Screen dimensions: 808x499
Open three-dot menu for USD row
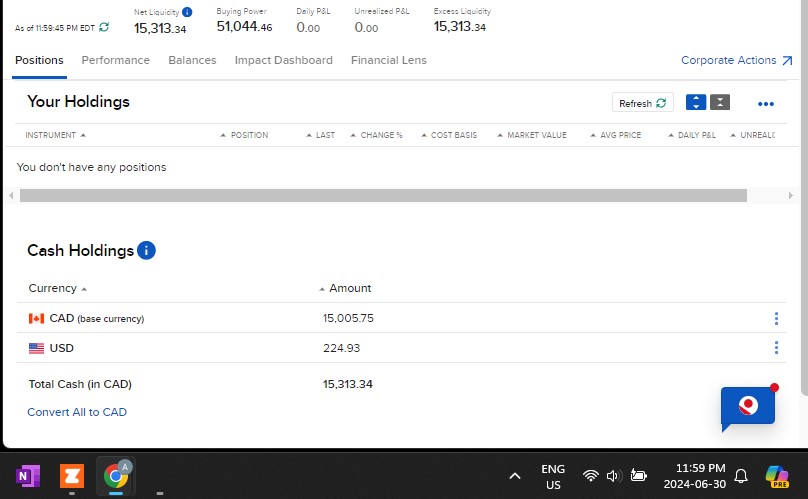pyautogui.click(x=776, y=348)
